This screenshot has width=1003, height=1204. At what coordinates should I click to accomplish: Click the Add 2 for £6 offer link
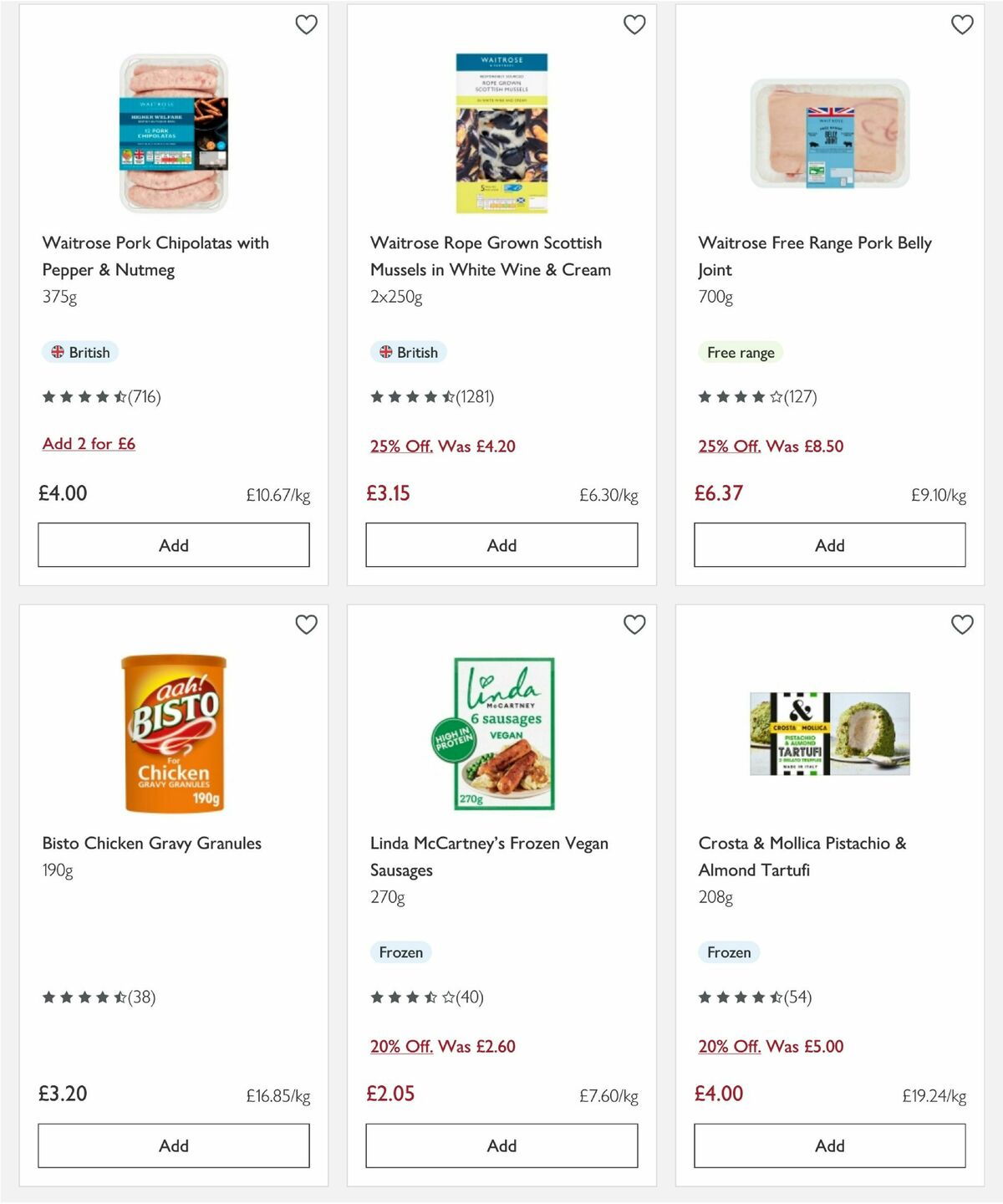(89, 443)
